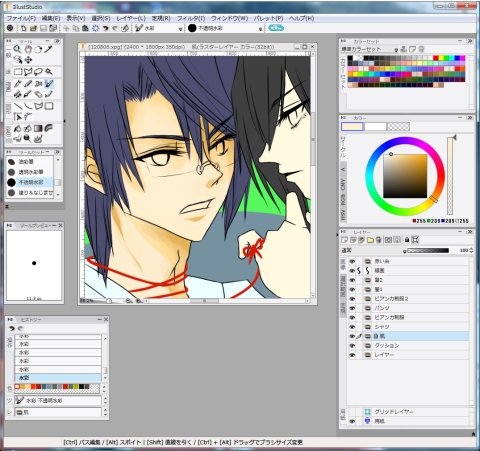Expand the tool palette double-arrow button
This screenshot has width=480, height=451.
point(57,41)
